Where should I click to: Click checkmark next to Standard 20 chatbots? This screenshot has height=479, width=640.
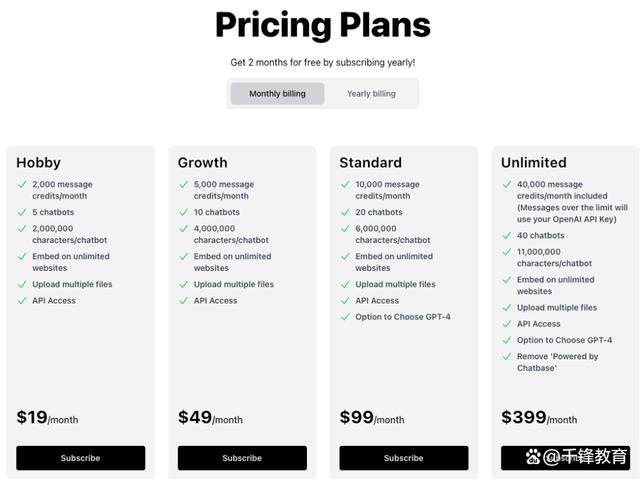pyautogui.click(x=345, y=212)
